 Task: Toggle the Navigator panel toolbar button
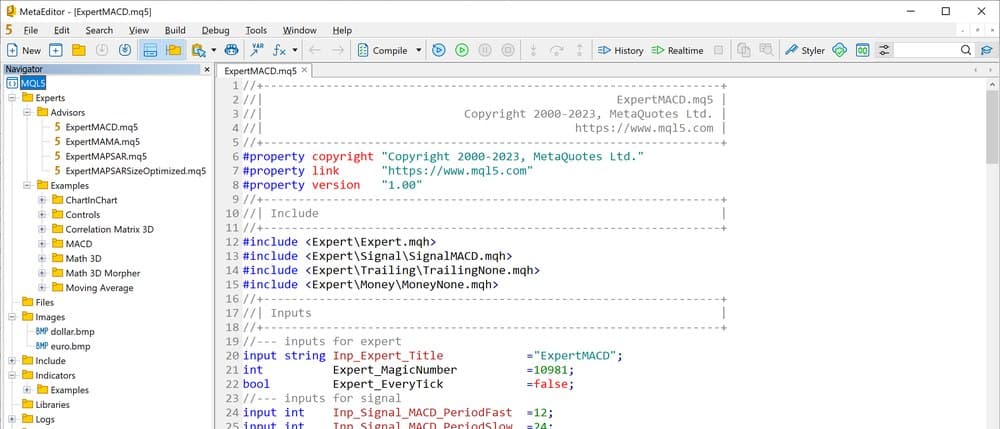coord(173,50)
